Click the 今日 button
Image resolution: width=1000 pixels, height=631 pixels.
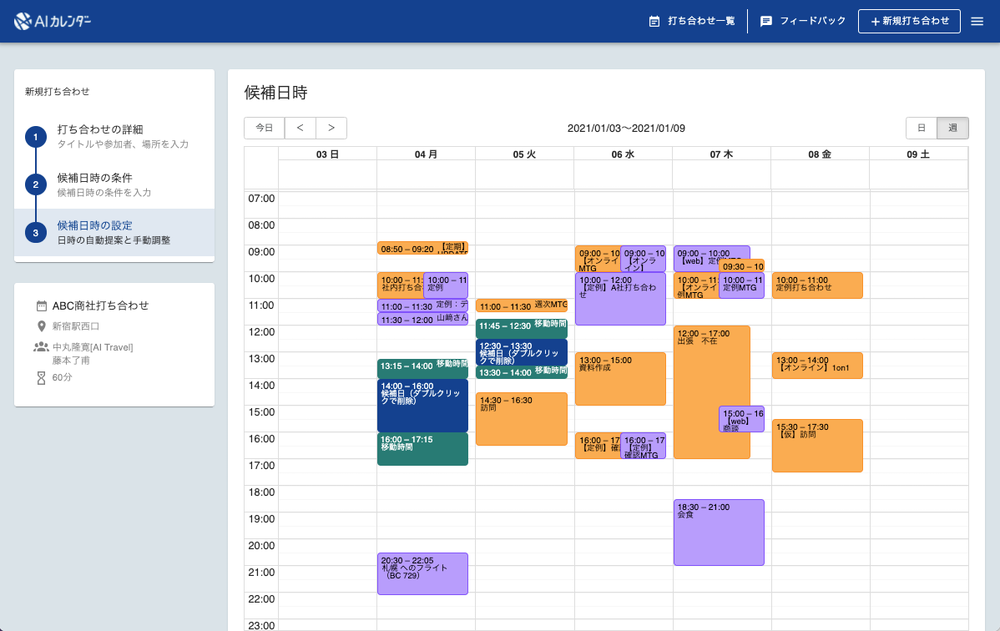click(x=264, y=128)
